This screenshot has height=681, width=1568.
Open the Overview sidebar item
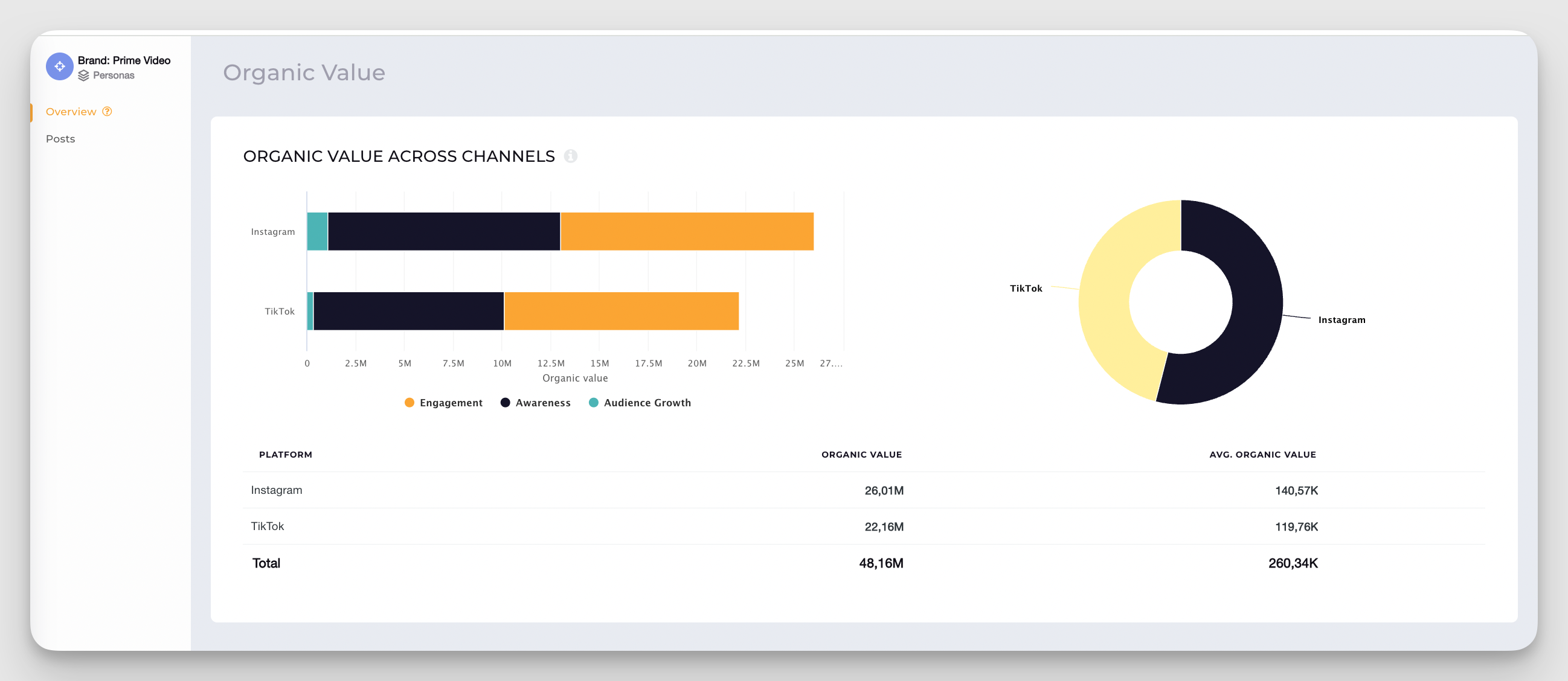coord(71,111)
